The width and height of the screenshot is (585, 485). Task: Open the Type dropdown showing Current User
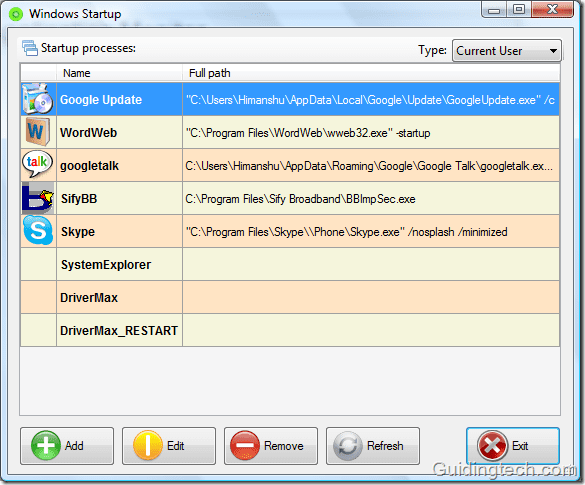[506, 51]
